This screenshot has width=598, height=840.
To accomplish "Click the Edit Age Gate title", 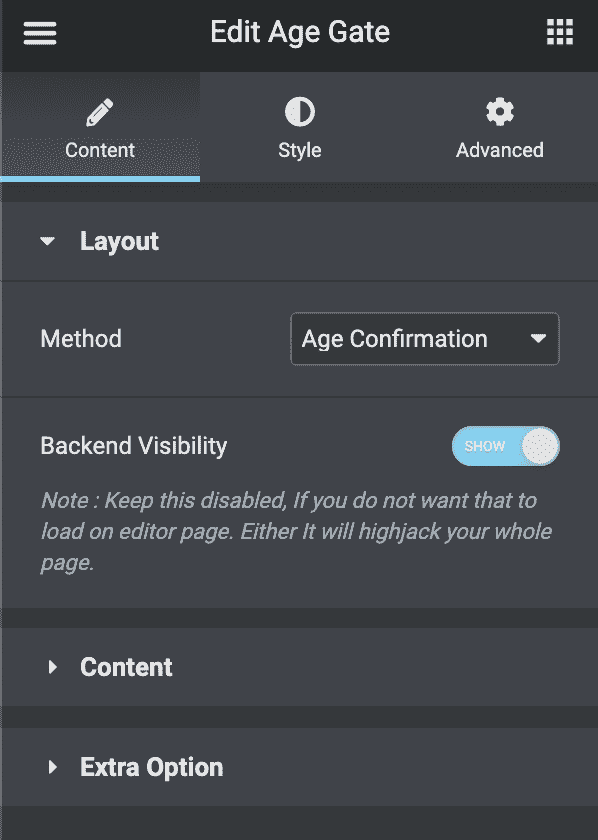I will click(x=299, y=32).
